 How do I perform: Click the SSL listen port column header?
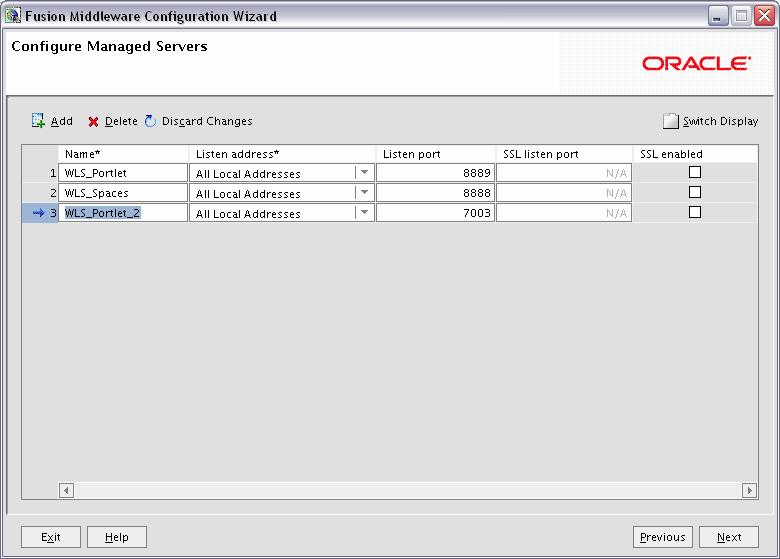(x=564, y=154)
